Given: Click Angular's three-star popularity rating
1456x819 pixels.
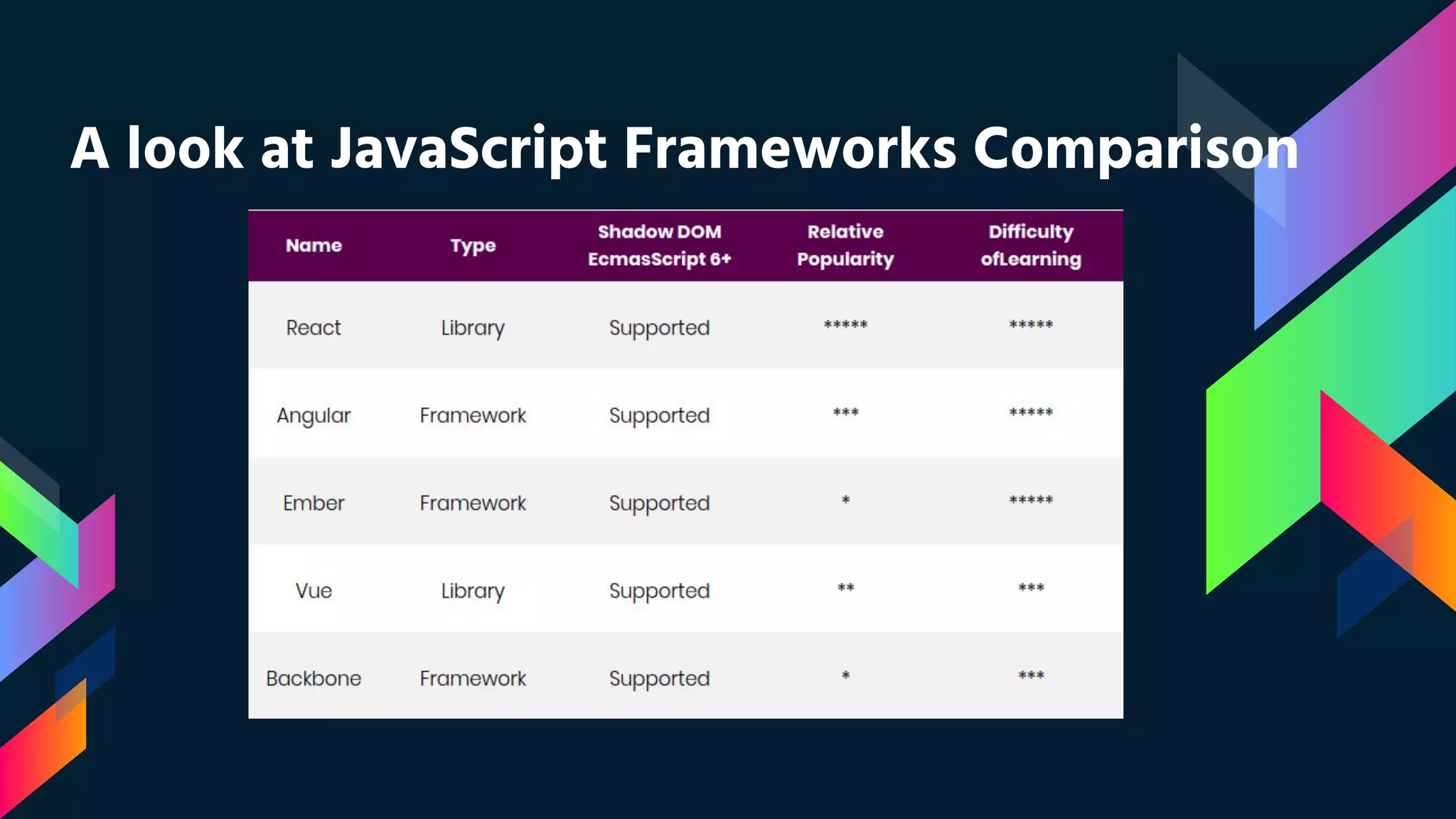Looking at the screenshot, I should [x=845, y=413].
